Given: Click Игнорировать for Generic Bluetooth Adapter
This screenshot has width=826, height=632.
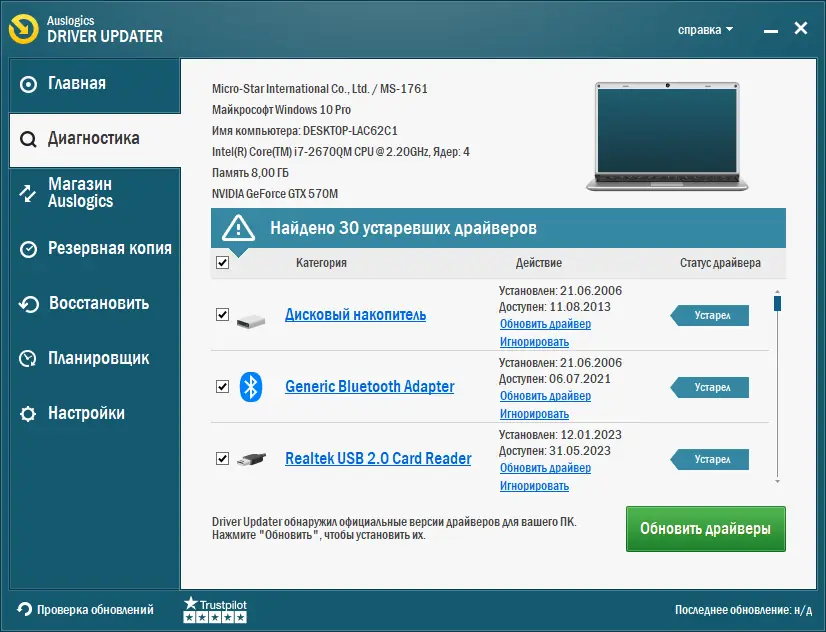Looking at the screenshot, I should pos(534,413).
